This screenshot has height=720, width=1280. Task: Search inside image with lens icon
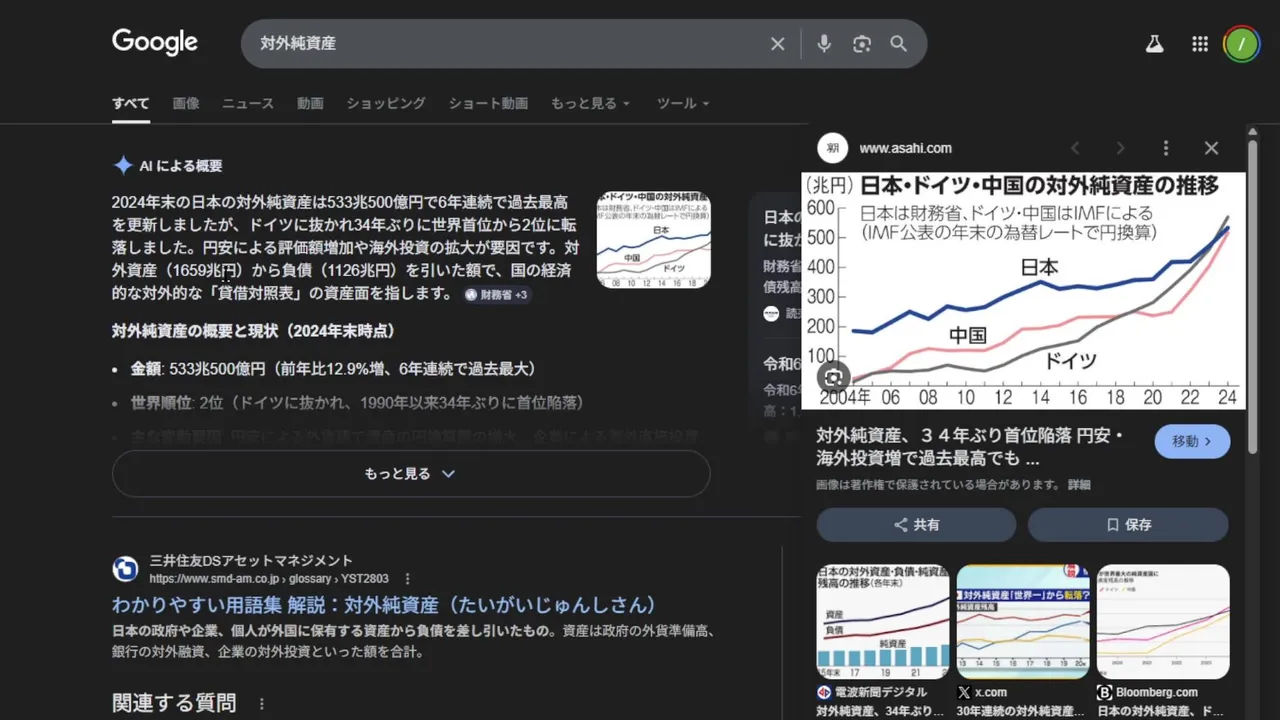coord(834,377)
